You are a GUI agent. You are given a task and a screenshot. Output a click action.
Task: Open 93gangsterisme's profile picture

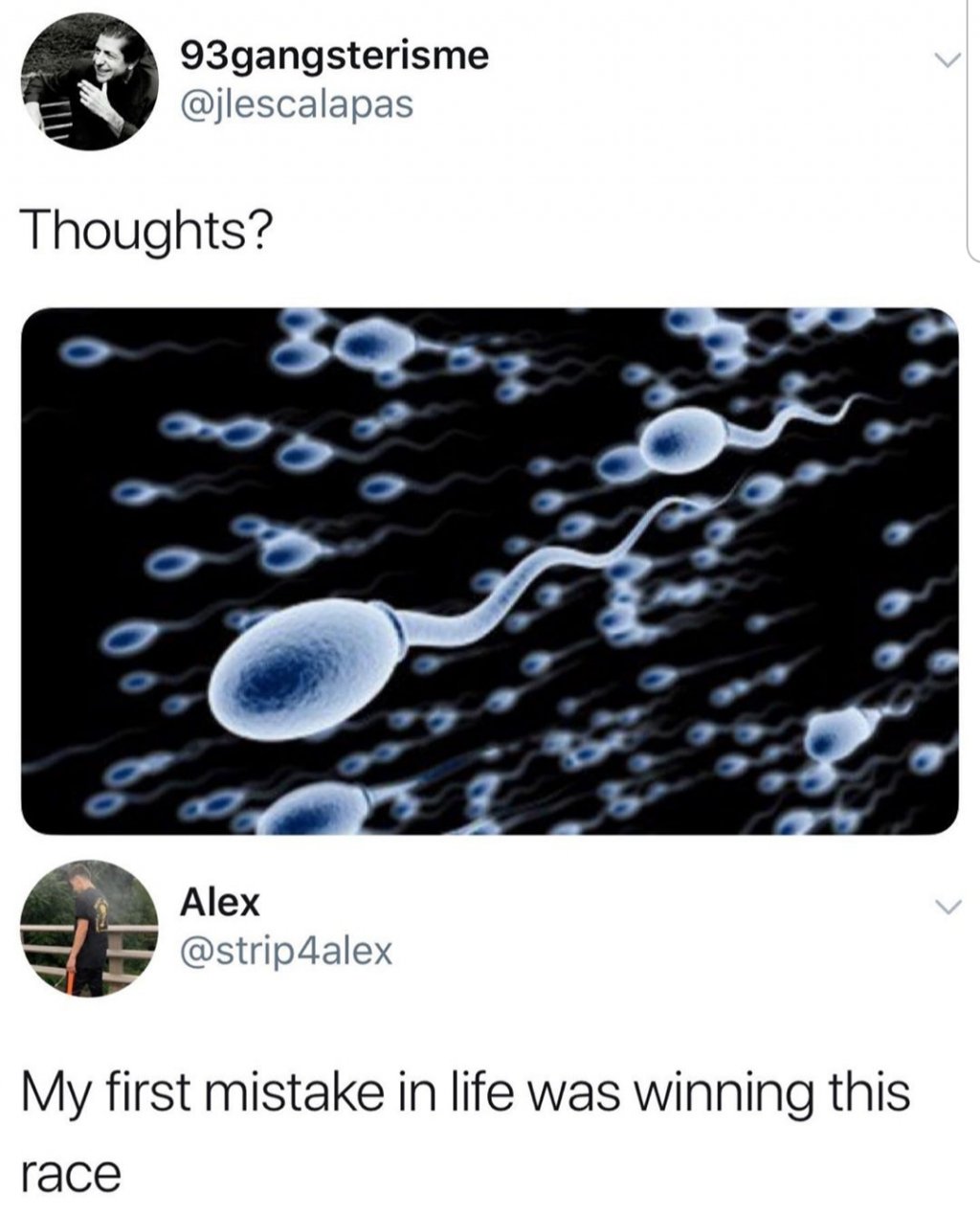(90, 81)
